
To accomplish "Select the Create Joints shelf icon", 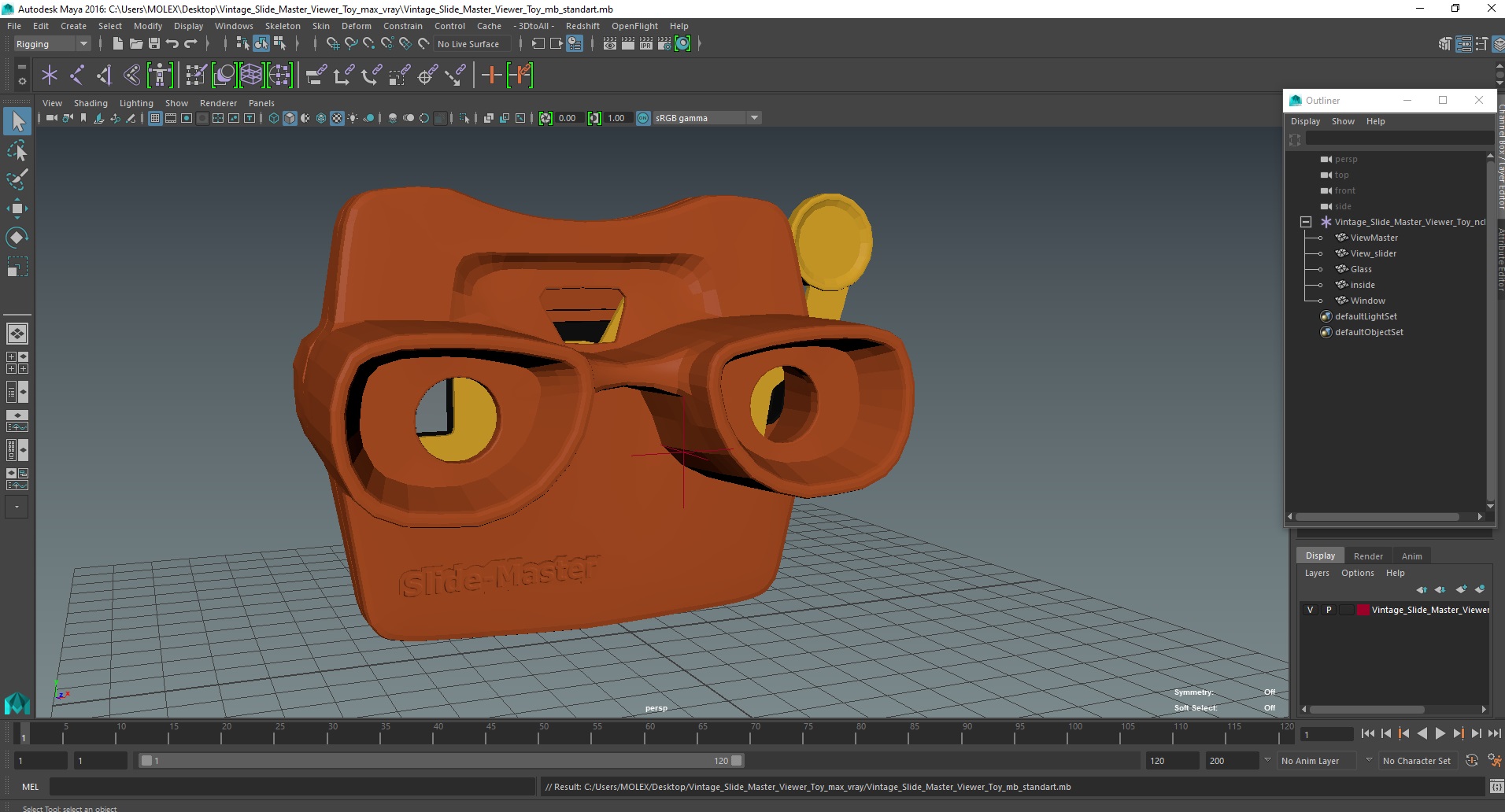I will 77,76.
